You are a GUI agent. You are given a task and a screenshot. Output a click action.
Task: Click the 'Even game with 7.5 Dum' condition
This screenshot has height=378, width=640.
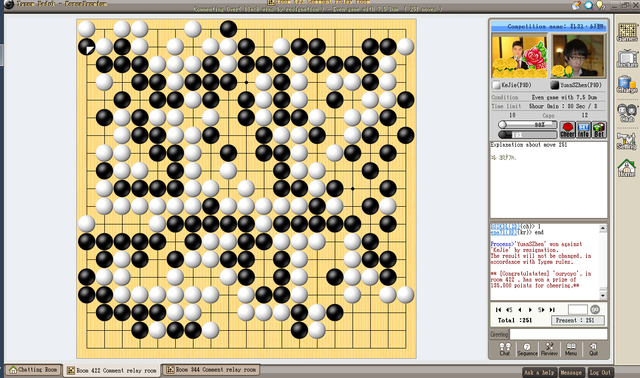564,98
